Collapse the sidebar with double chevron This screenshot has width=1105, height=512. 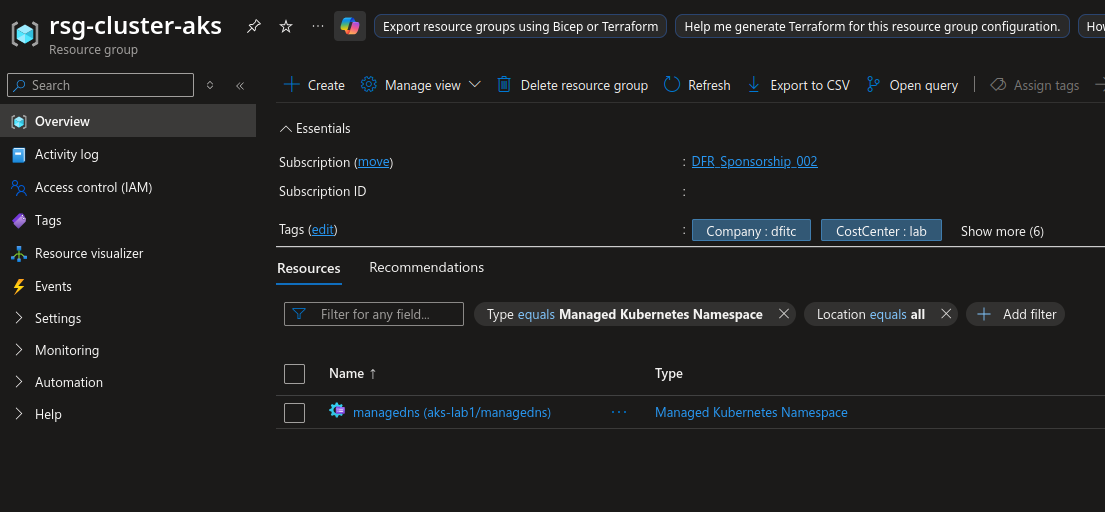240,85
